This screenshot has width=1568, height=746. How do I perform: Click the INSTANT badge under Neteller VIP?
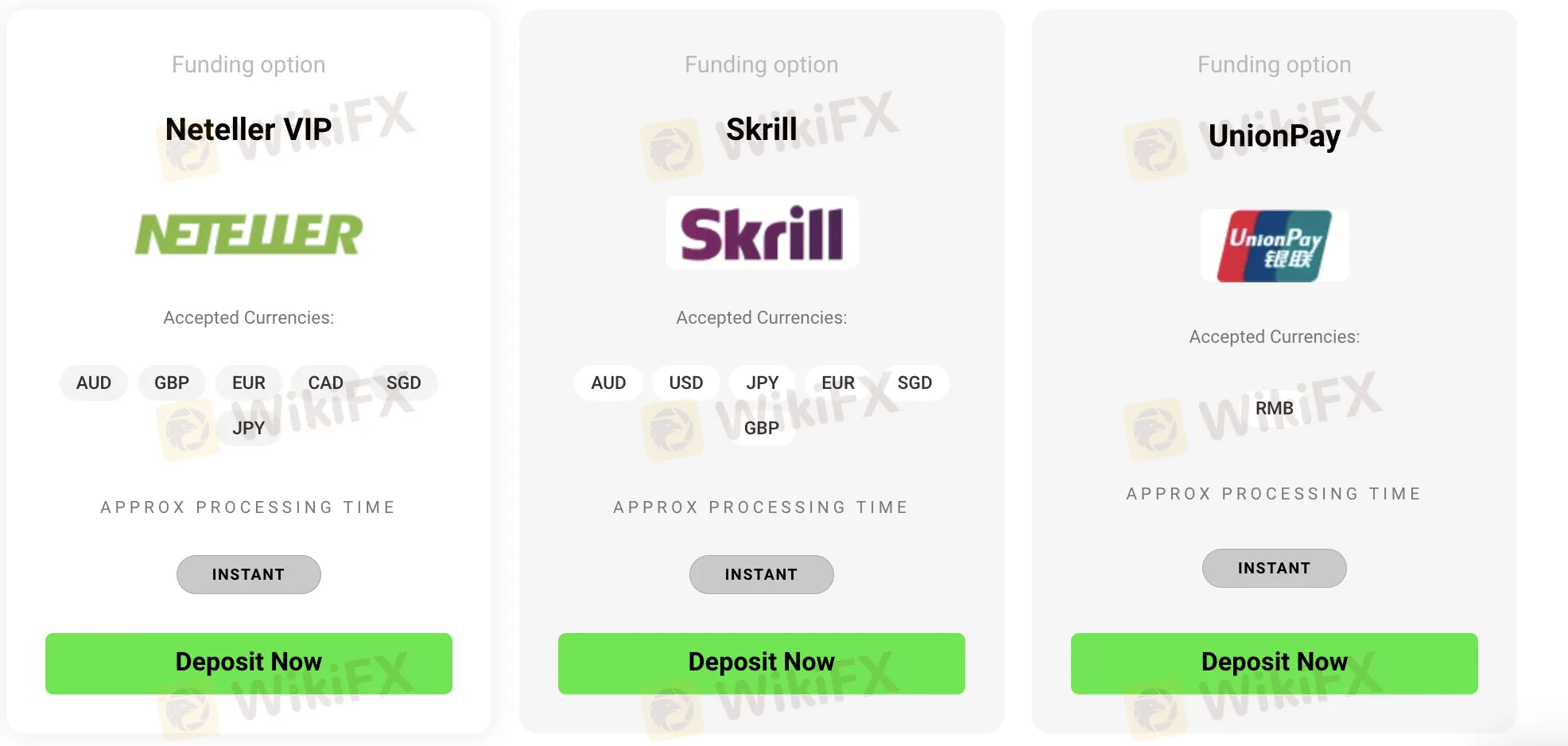(248, 574)
